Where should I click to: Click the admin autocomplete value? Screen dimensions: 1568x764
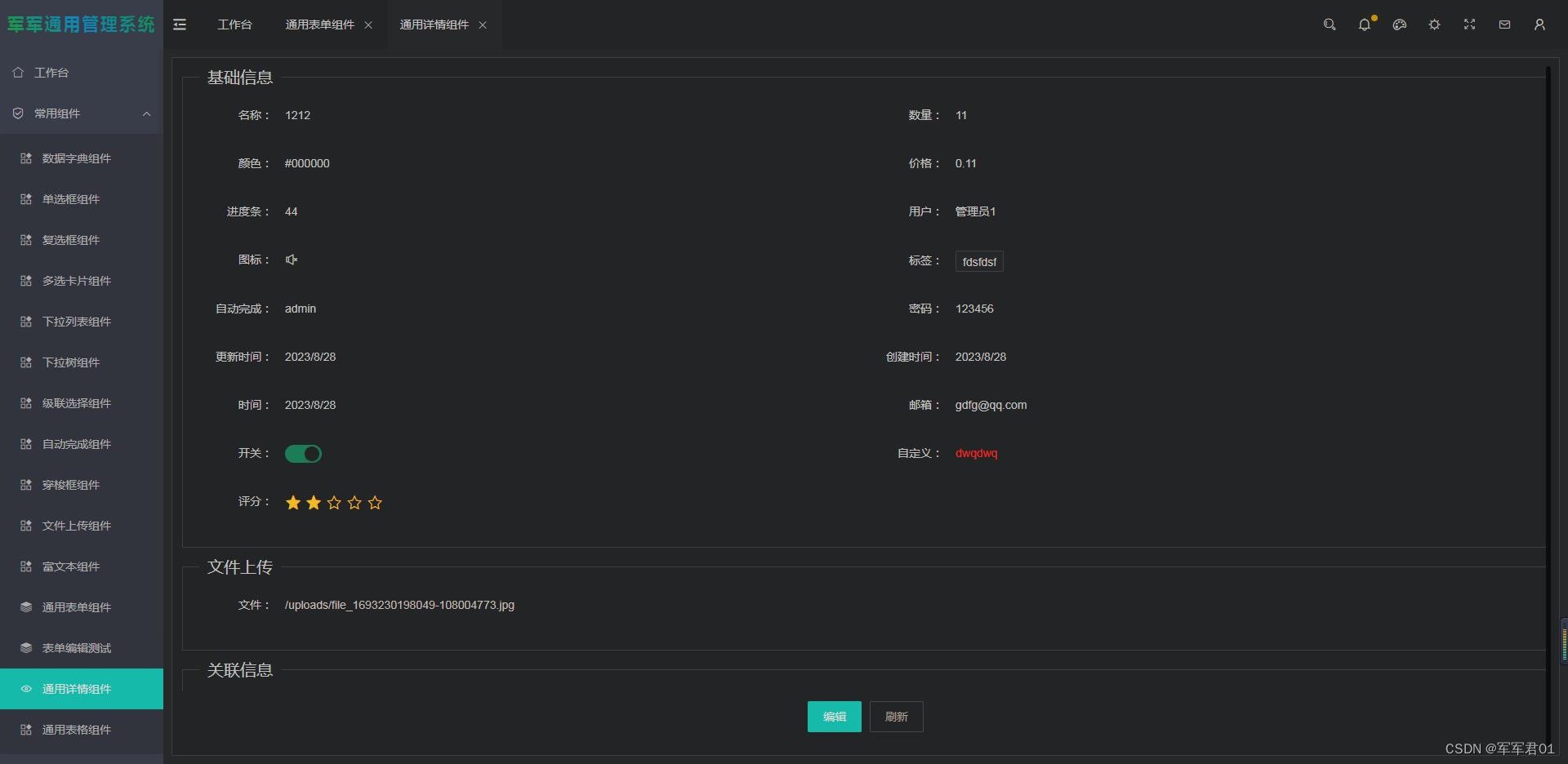coord(301,309)
